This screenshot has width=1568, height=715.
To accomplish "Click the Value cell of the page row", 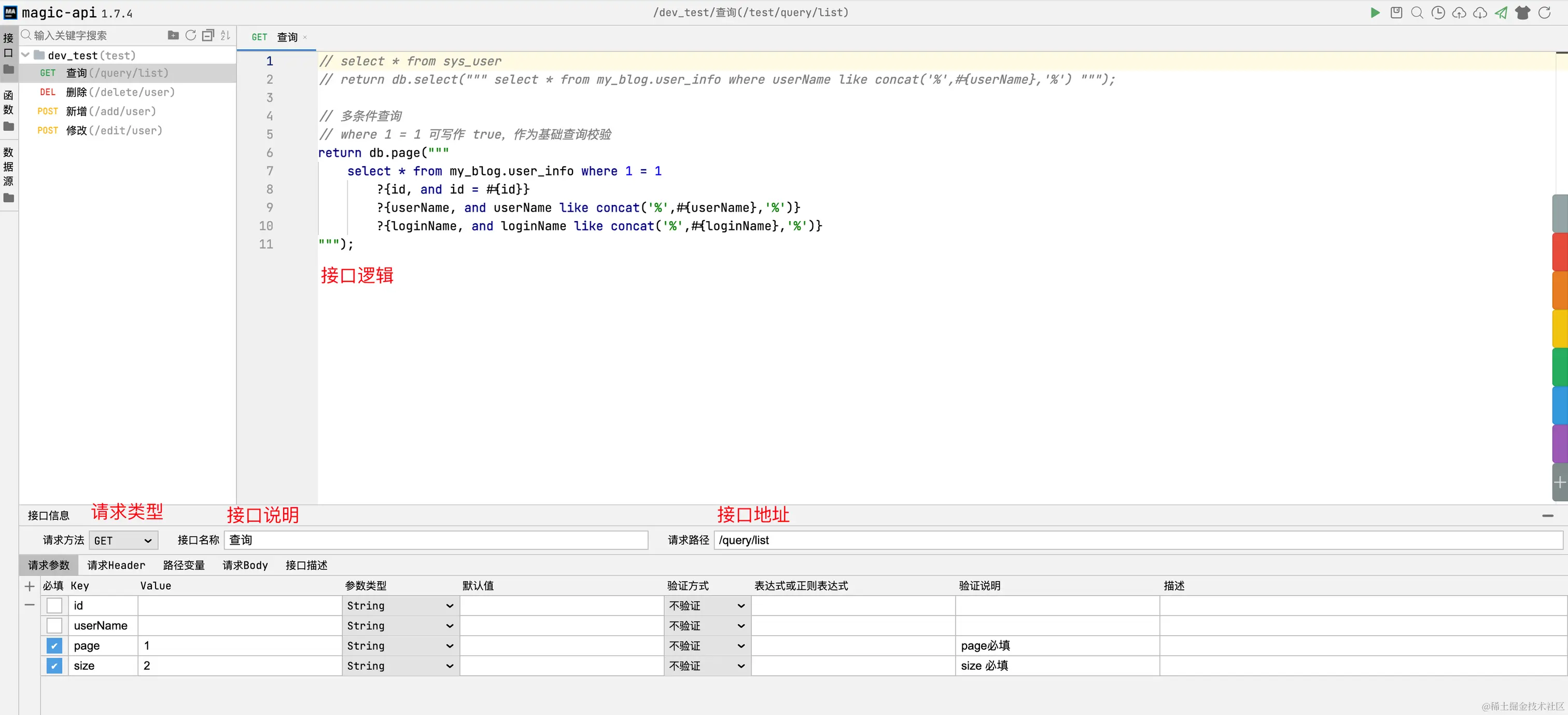I will coord(240,645).
